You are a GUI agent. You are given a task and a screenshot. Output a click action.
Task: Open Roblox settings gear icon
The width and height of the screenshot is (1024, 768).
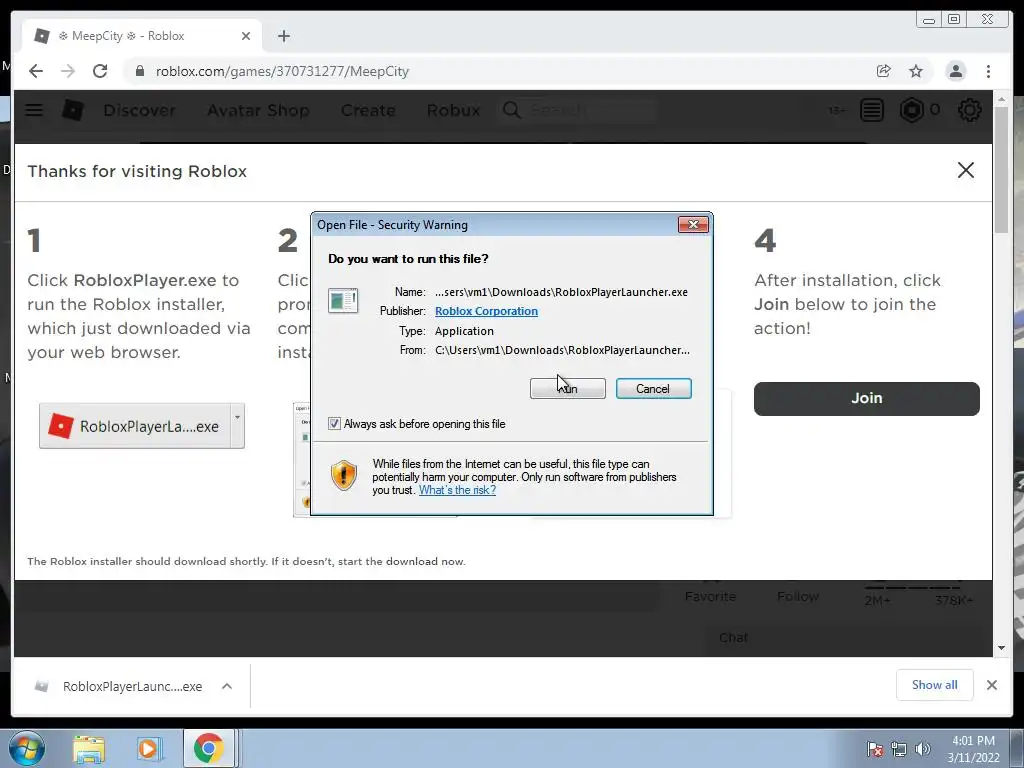tap(970, 110)
